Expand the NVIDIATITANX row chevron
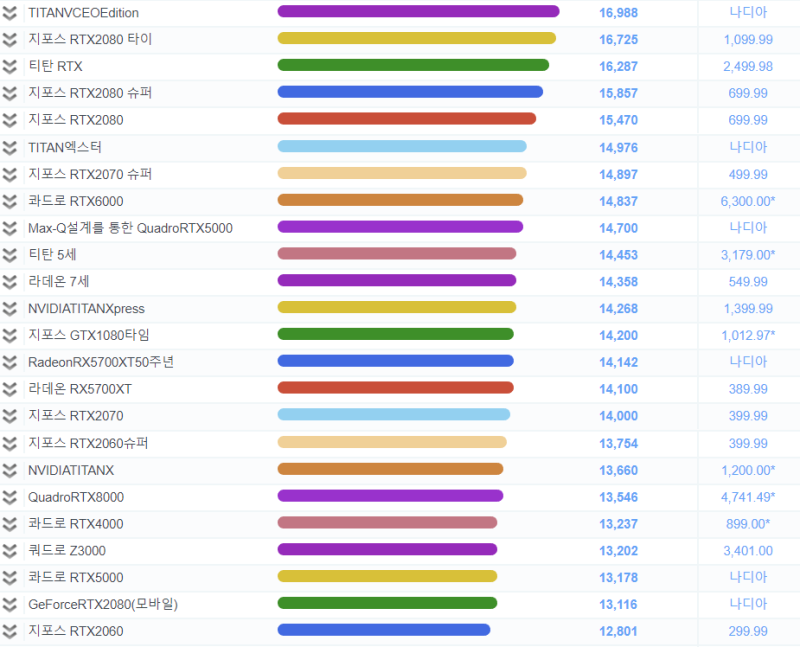The height and width of the screenshot is (647, 800). 10,470
